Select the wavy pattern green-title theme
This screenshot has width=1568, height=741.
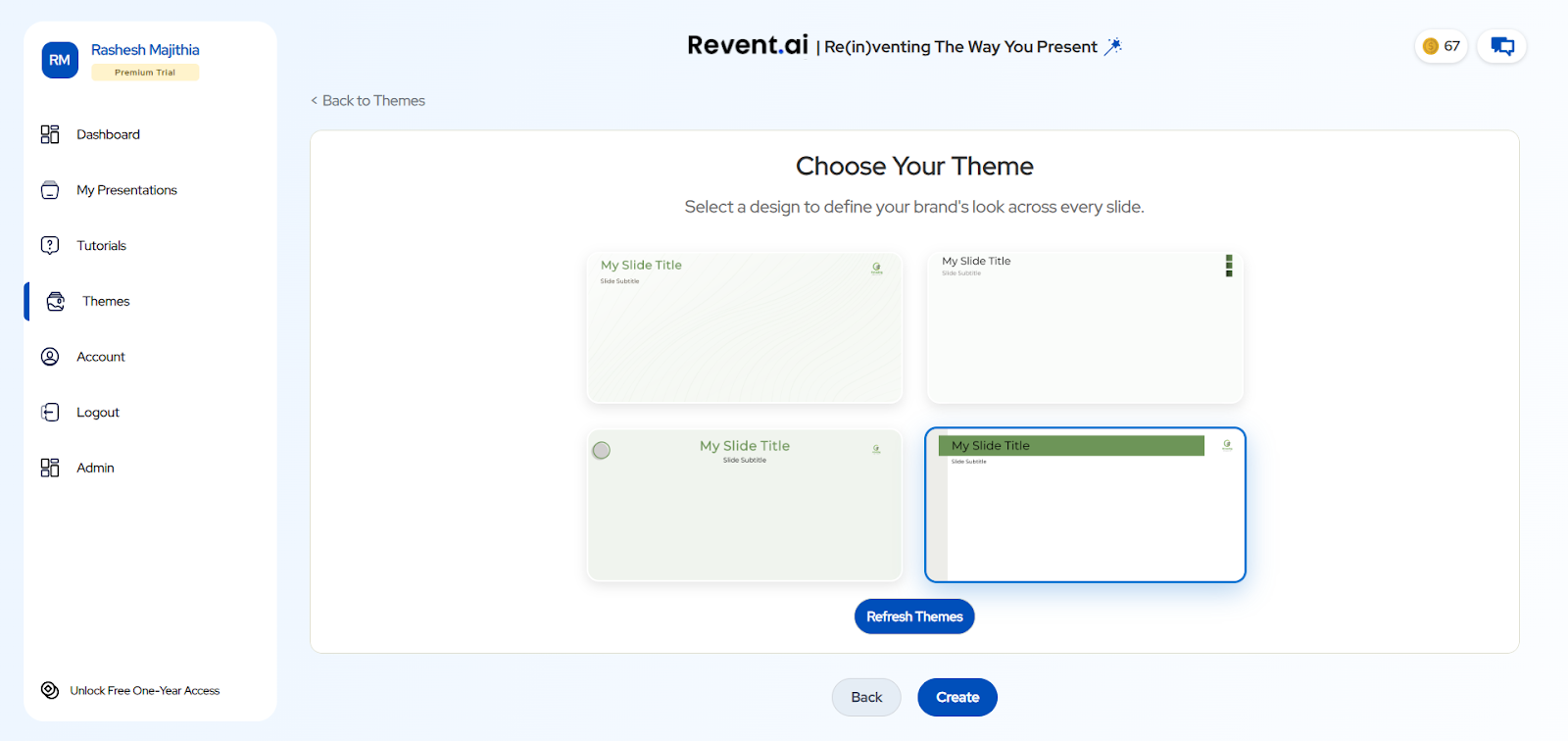coord(745,328)
